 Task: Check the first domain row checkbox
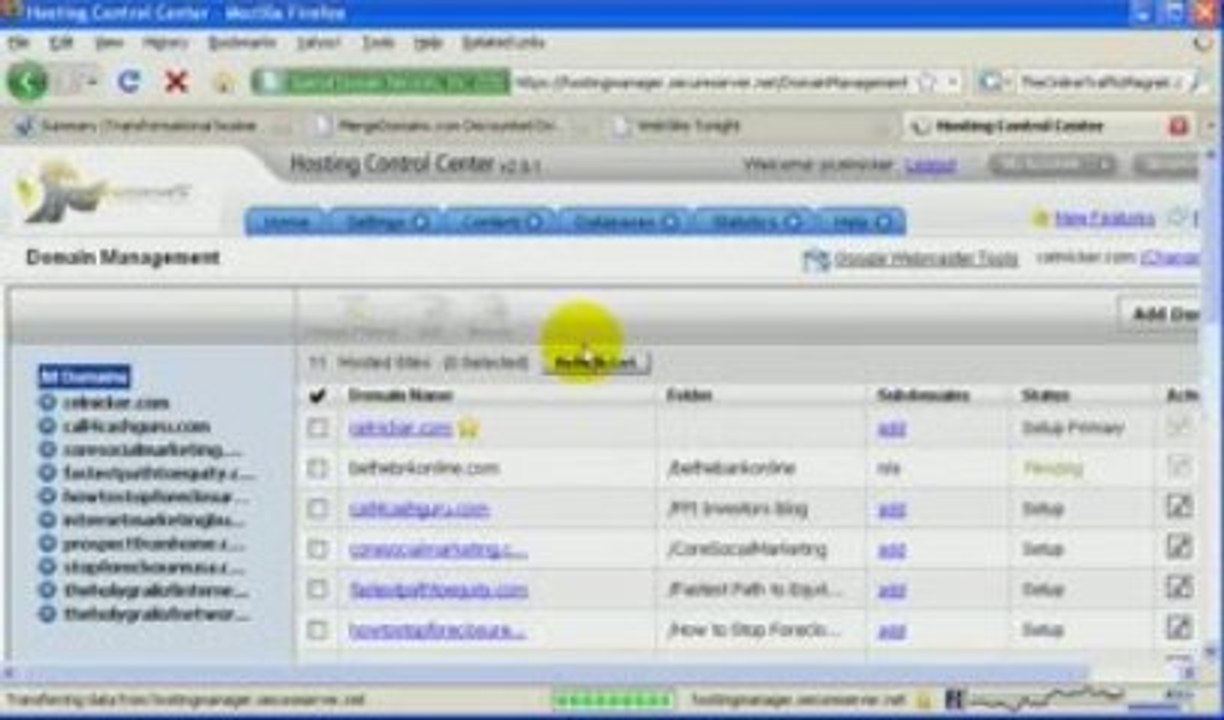click(317, 428)
